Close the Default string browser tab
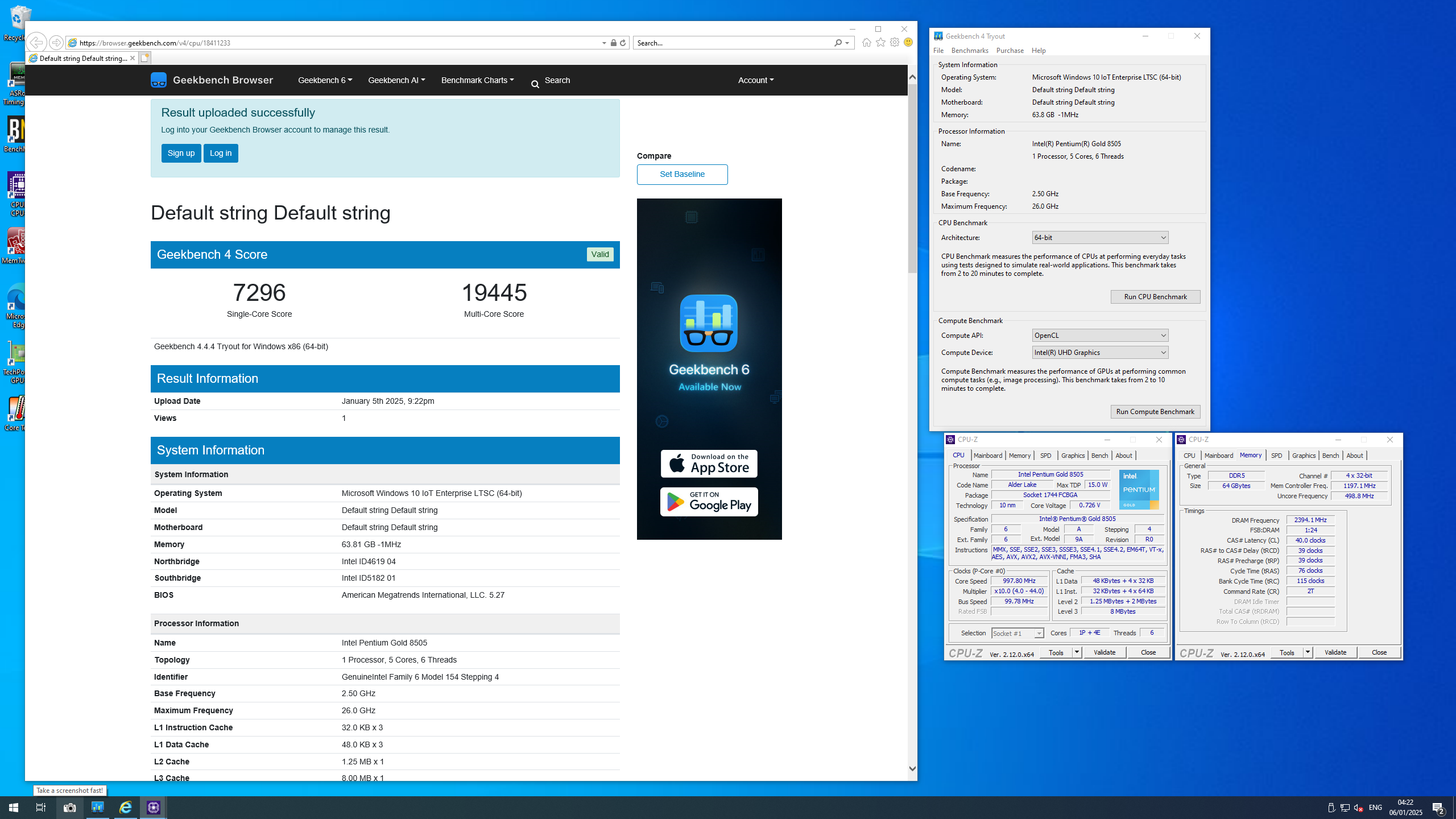Screen dimensions: 1456x819 (133, 58)
